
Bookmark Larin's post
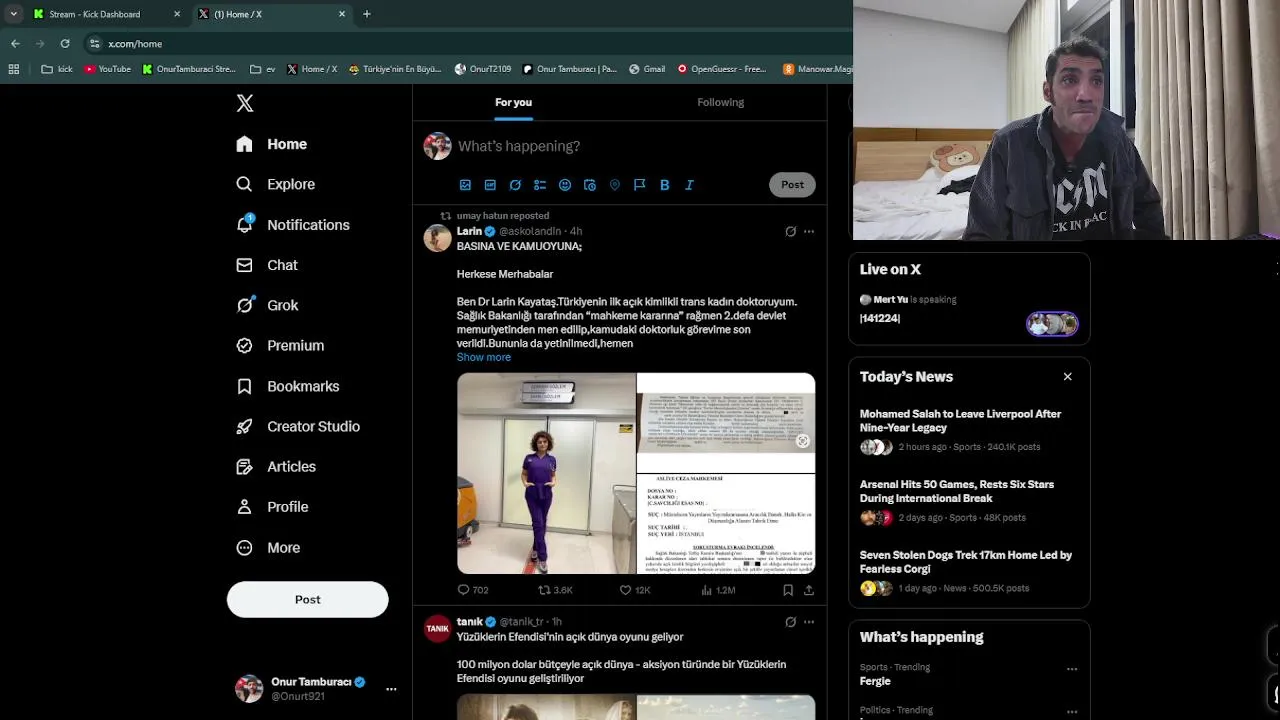[x=788, y=590]
